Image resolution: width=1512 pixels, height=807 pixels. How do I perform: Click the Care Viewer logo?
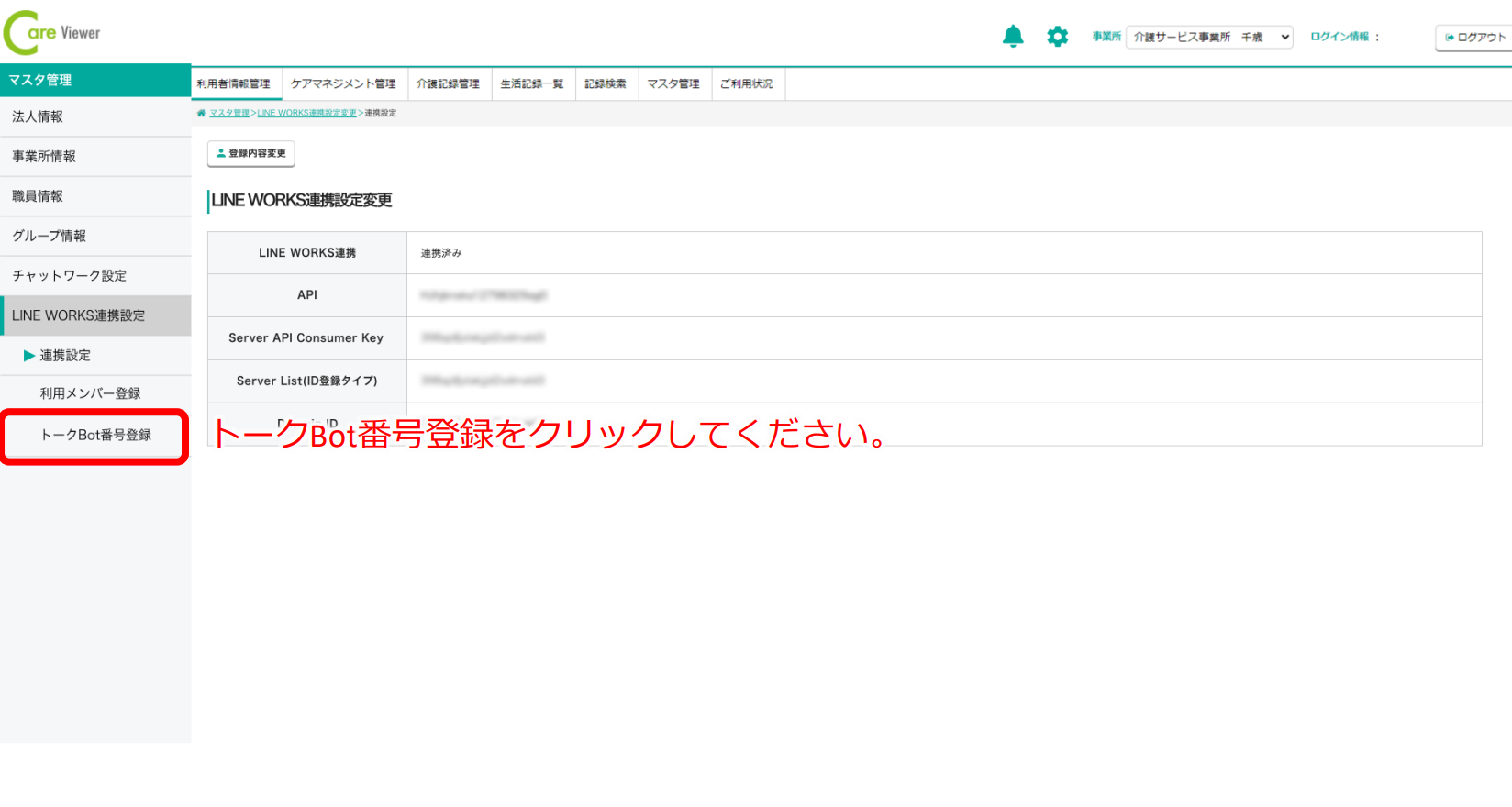tap(52, 33)
